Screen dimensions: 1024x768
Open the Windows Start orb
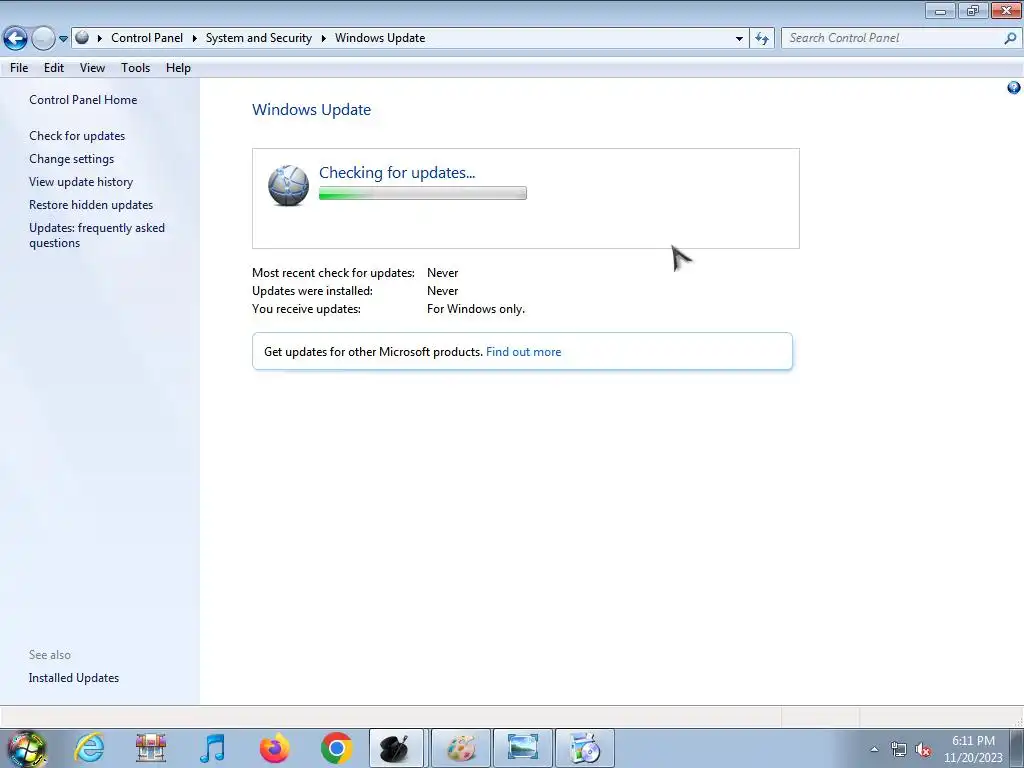[27, 748]
